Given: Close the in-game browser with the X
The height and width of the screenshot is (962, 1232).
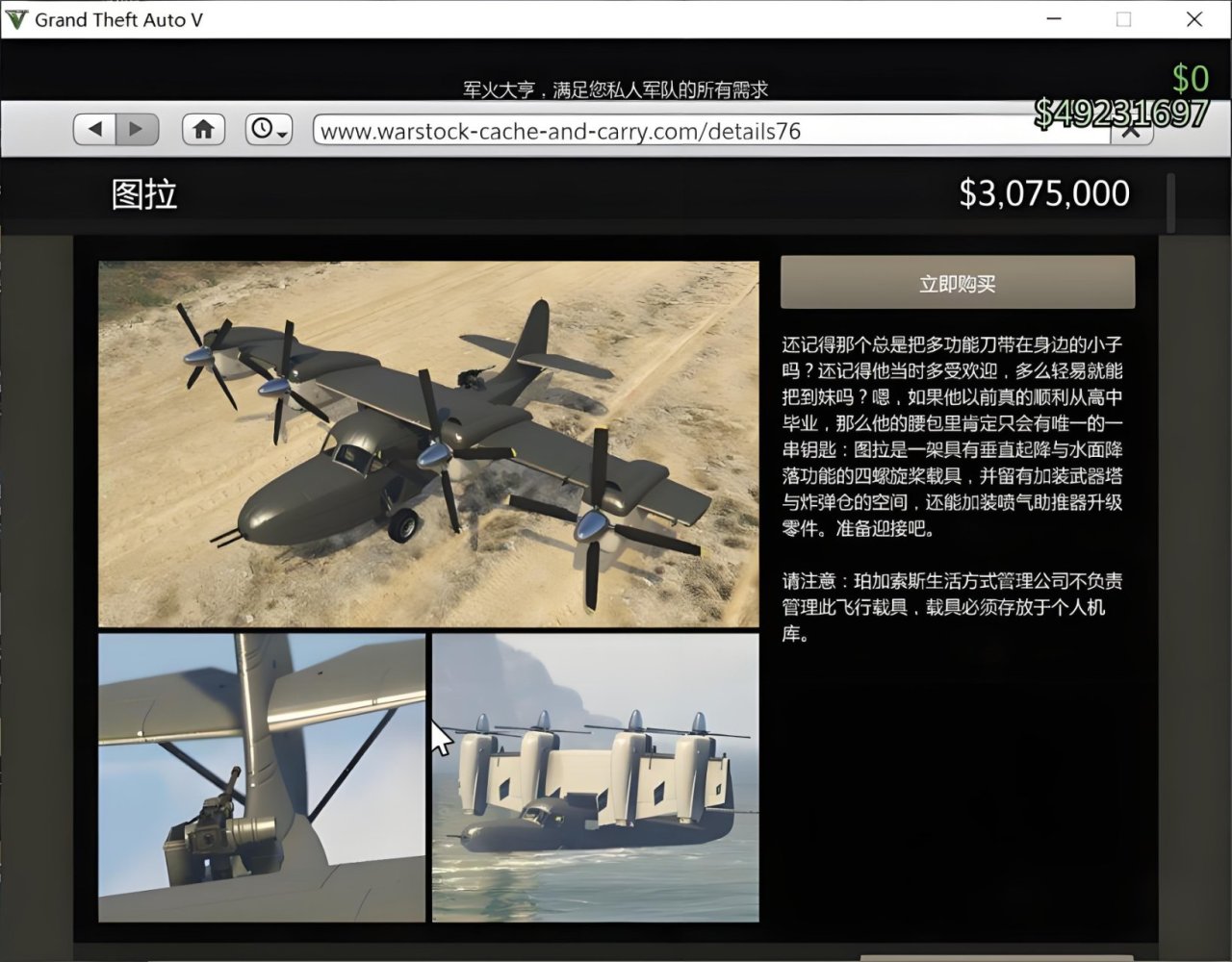Looking at the screenshot, I should coord(1132,132).
